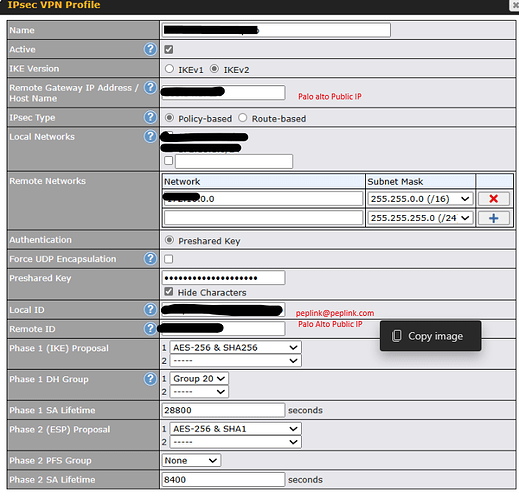
Task: Focus the Phase 1 SA Lifetime field
Action: coord(223,410)
